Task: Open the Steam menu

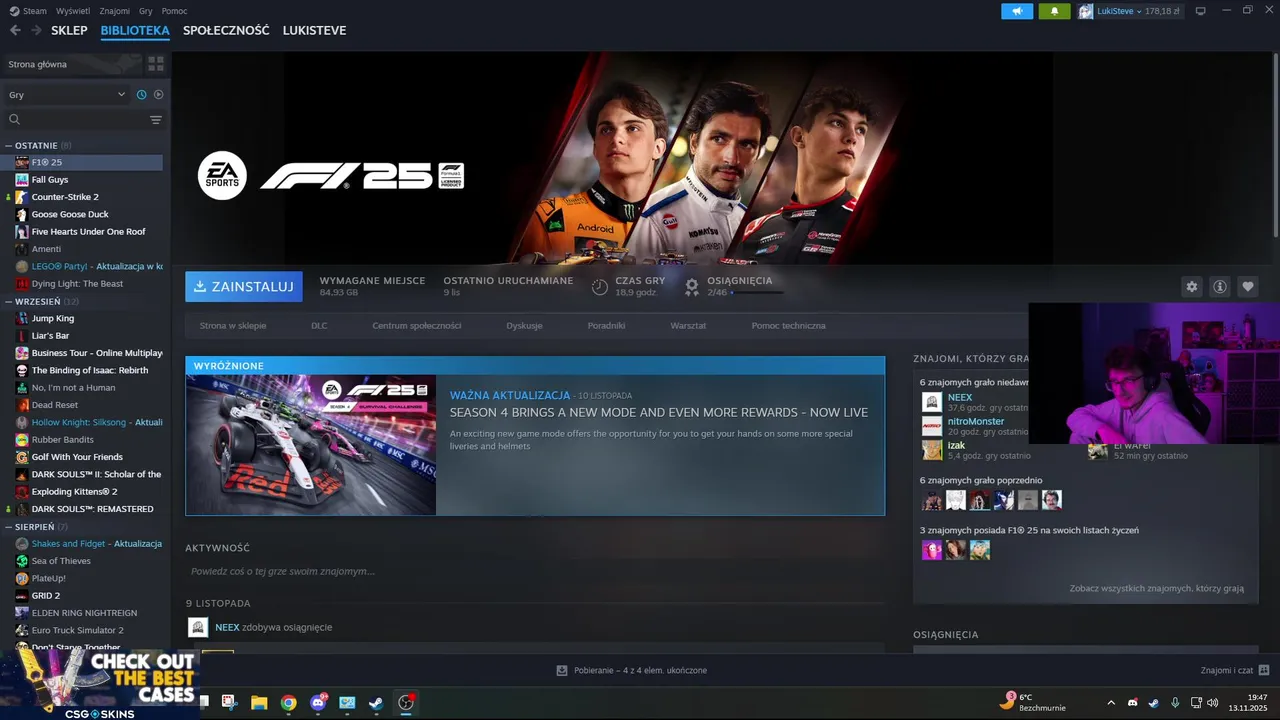Action: tap(29, 11)
